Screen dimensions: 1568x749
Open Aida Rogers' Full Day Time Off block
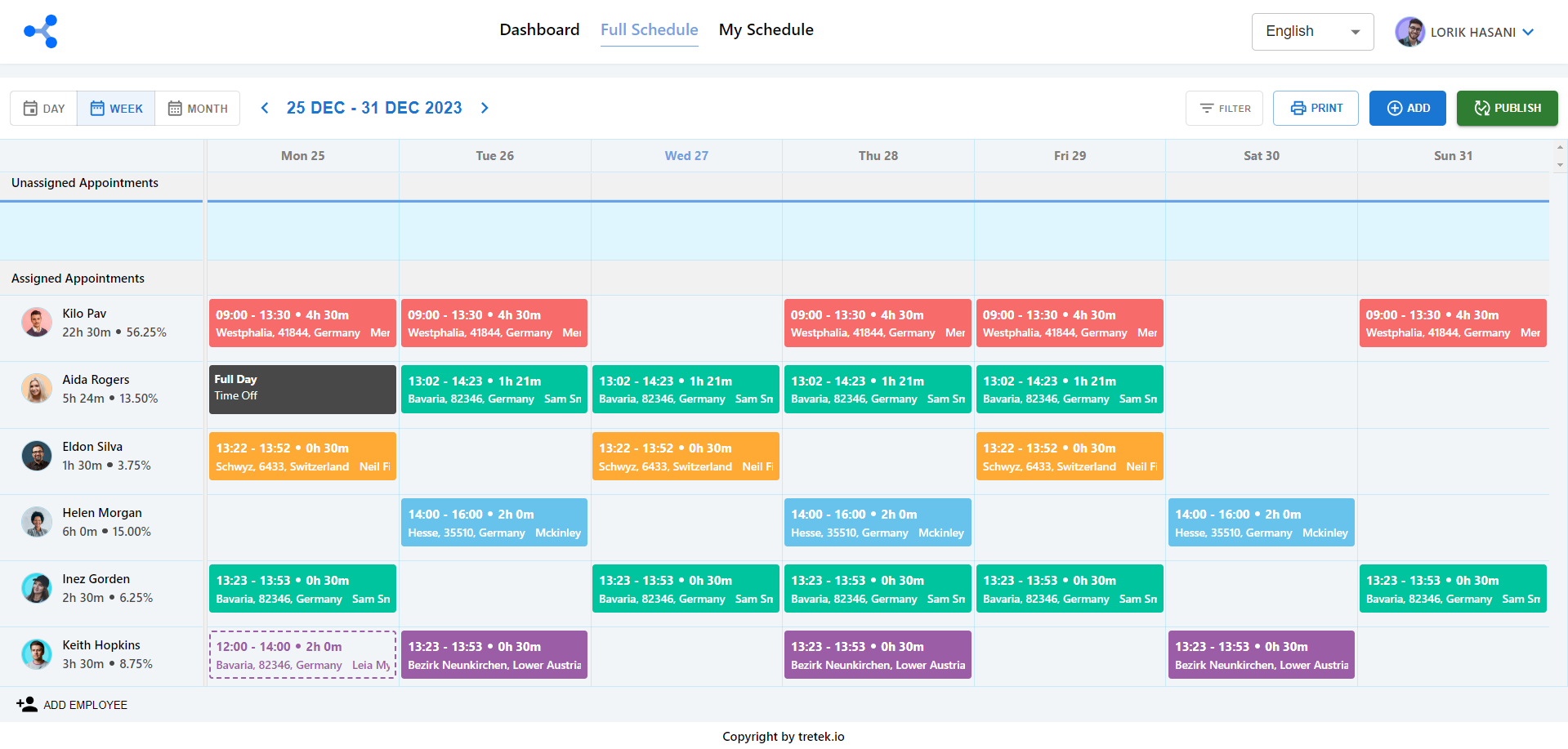coord(302,390)
